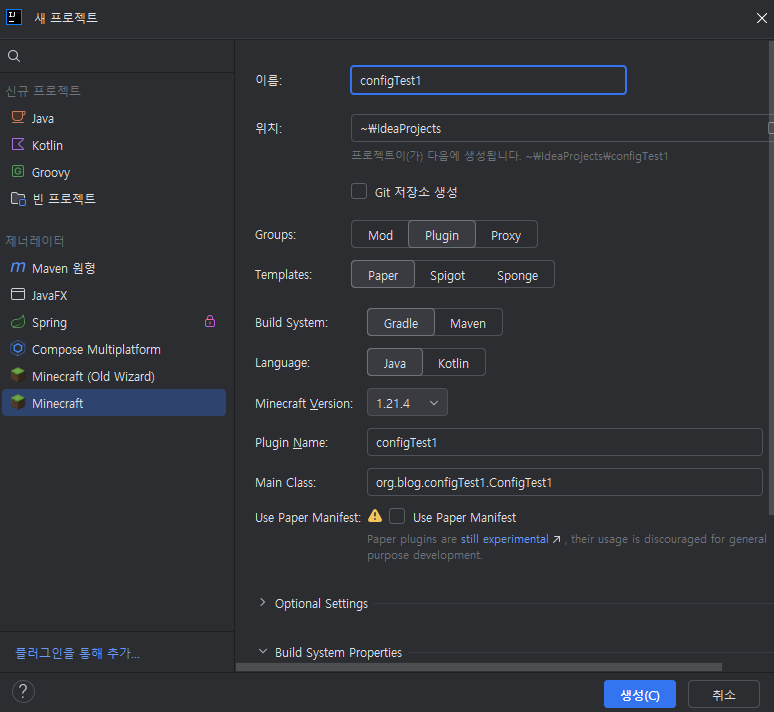Click the sidebar search field
774x712 pixels.
[117, 56]
